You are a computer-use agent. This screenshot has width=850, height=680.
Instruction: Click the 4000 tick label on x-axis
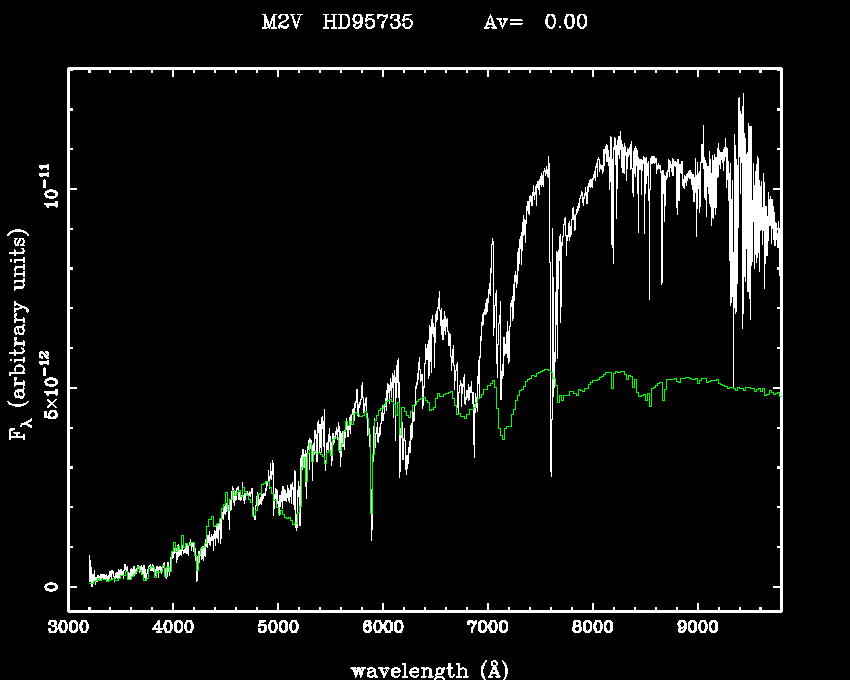point(172,628)
